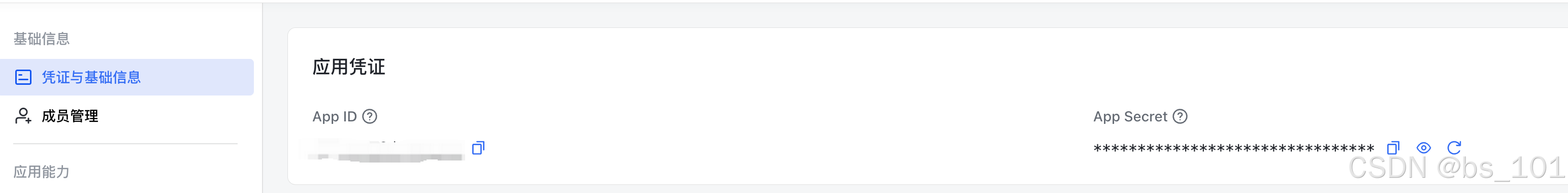Click the 应用凭证 card heading
The height and width of the screenshot is (193, 1568).
349,67
